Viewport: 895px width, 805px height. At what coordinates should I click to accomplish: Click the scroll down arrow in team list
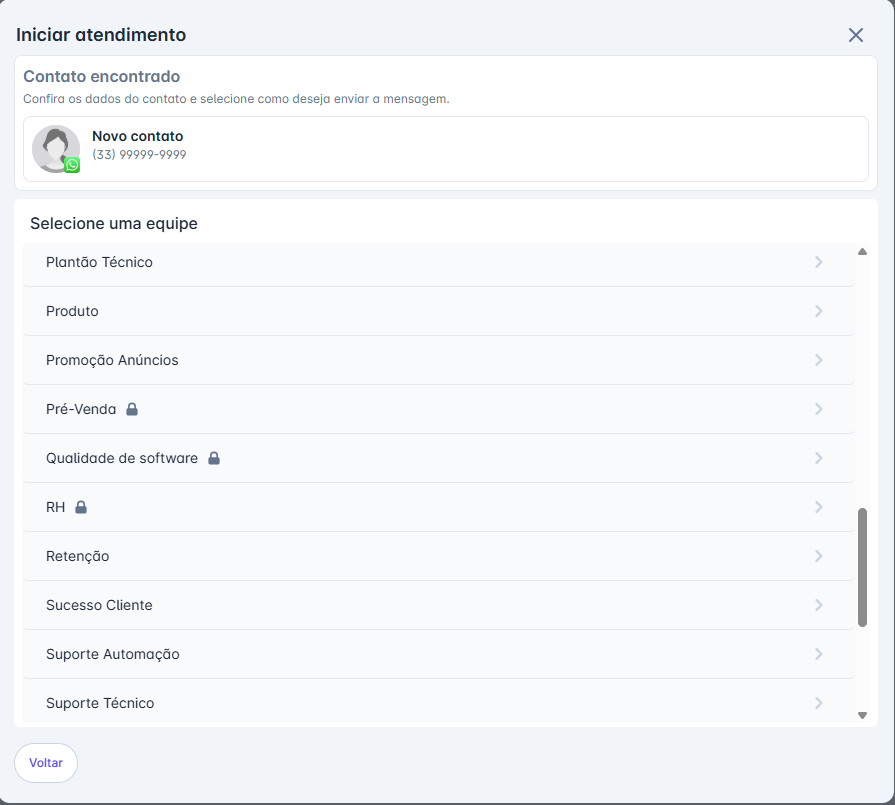click(862, 715)
